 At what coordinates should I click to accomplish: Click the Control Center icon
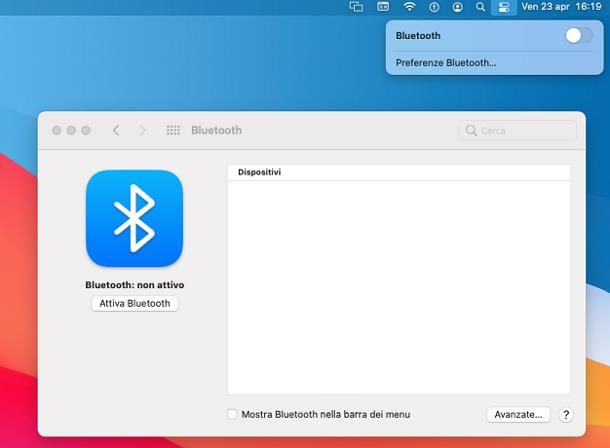[504, 7]
